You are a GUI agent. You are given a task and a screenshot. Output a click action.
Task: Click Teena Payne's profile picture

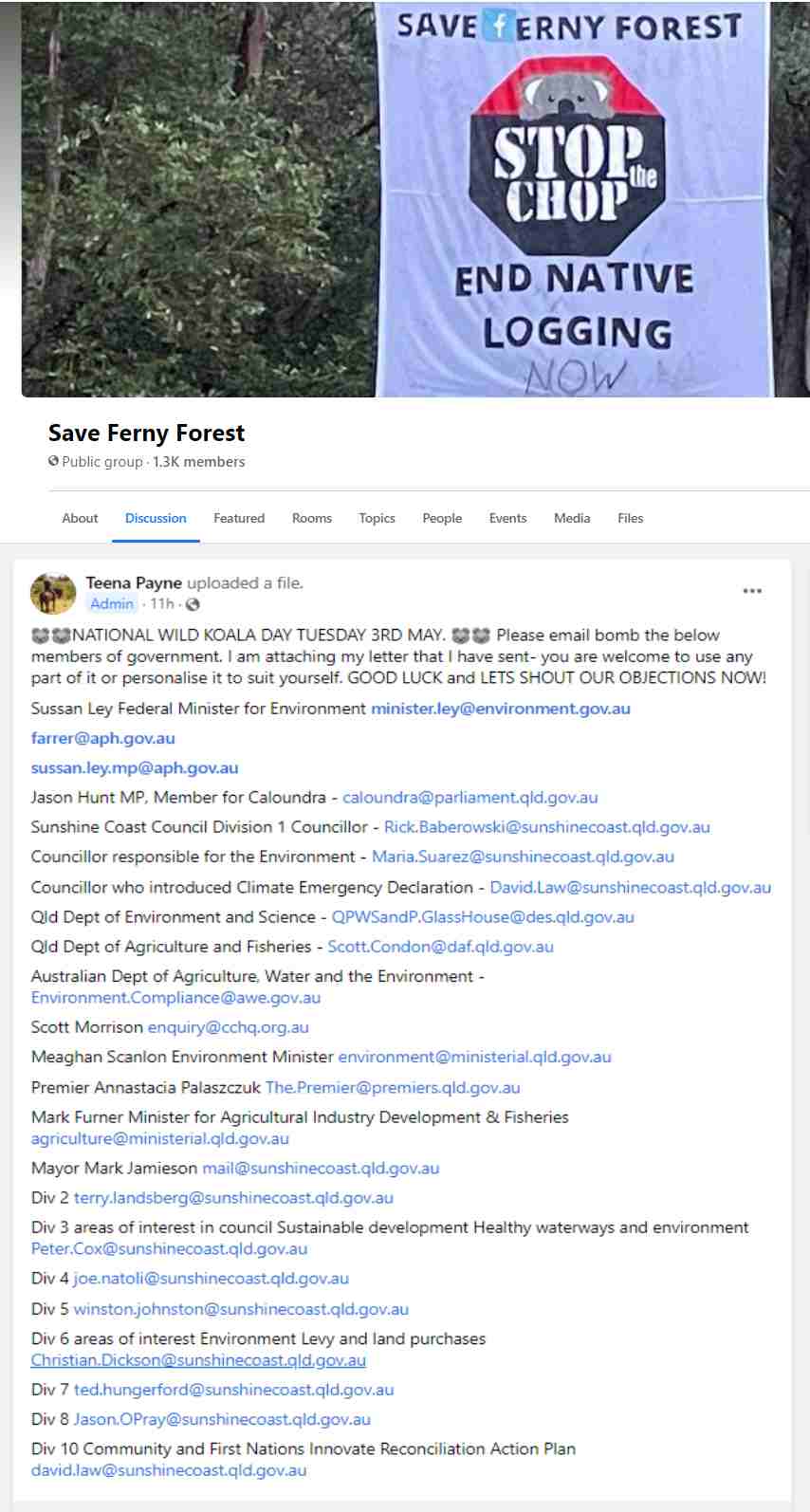tap(53, 594)
